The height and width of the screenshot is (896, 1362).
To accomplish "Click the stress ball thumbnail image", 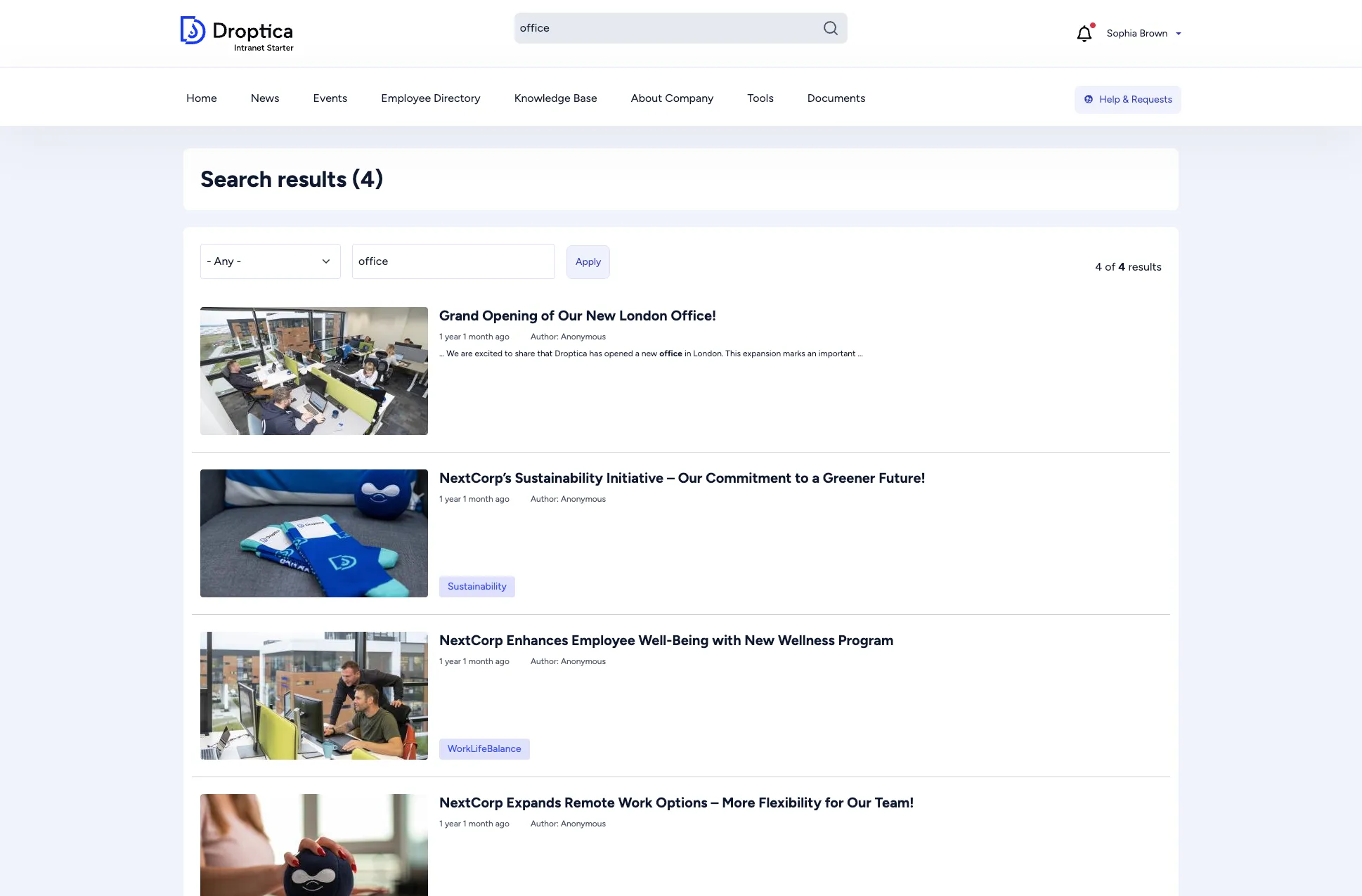I will tap(314, 845).
